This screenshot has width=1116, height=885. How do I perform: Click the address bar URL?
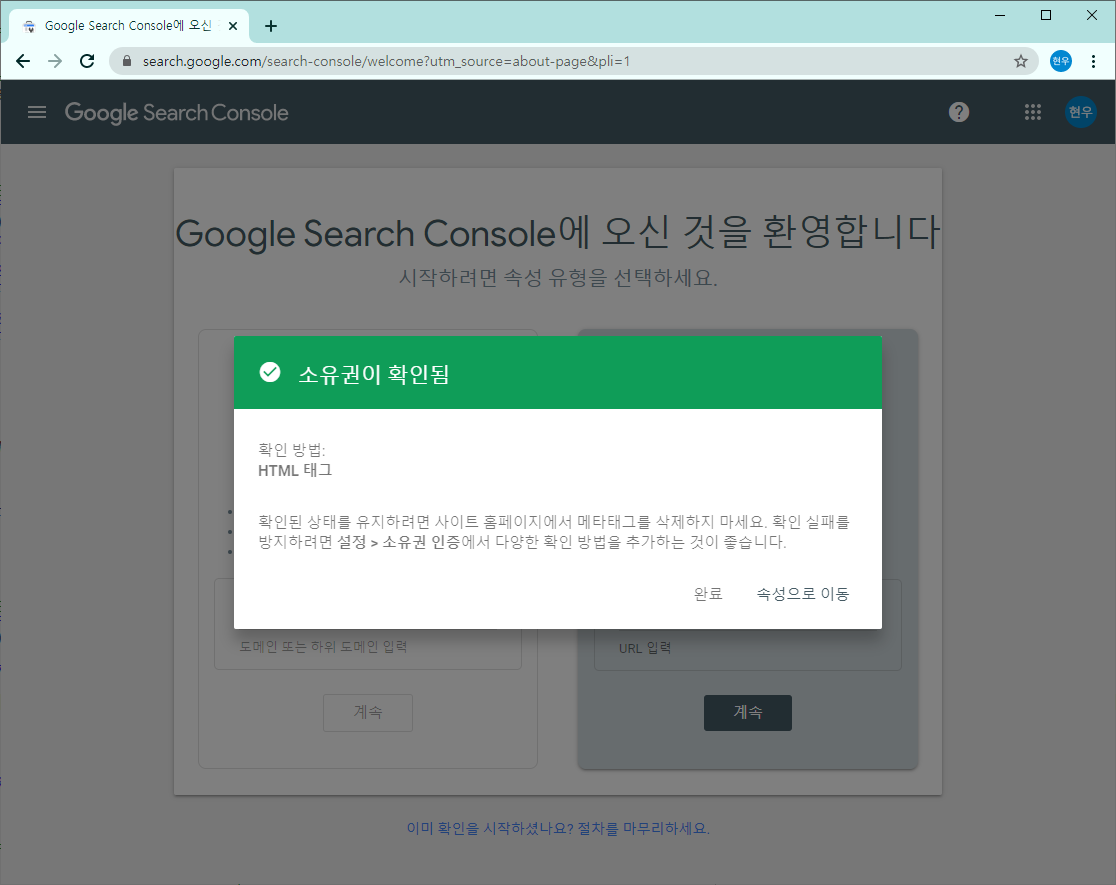click(386, 61)
